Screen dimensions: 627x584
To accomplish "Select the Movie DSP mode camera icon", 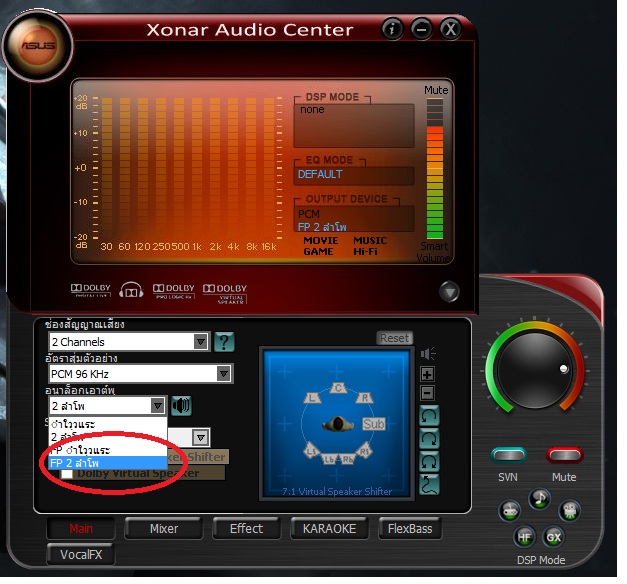I will pos(569,511).
